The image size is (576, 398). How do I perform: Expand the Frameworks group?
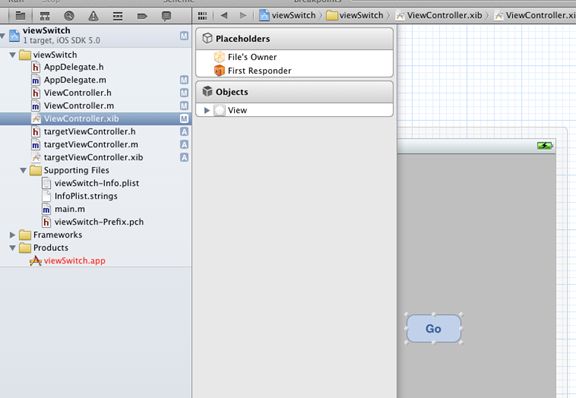tap(12, 235)
